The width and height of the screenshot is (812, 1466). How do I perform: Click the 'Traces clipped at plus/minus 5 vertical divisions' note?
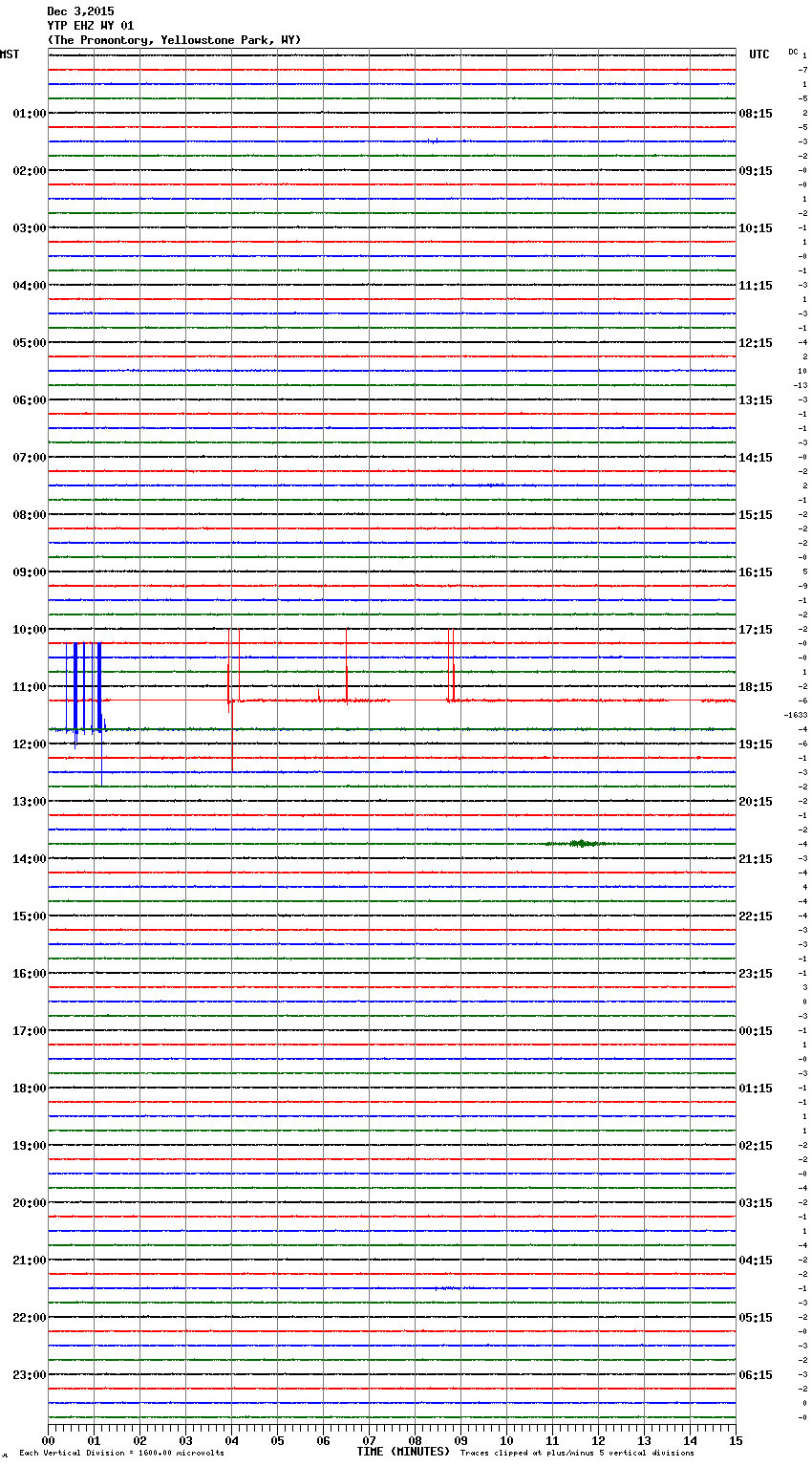577,1454
